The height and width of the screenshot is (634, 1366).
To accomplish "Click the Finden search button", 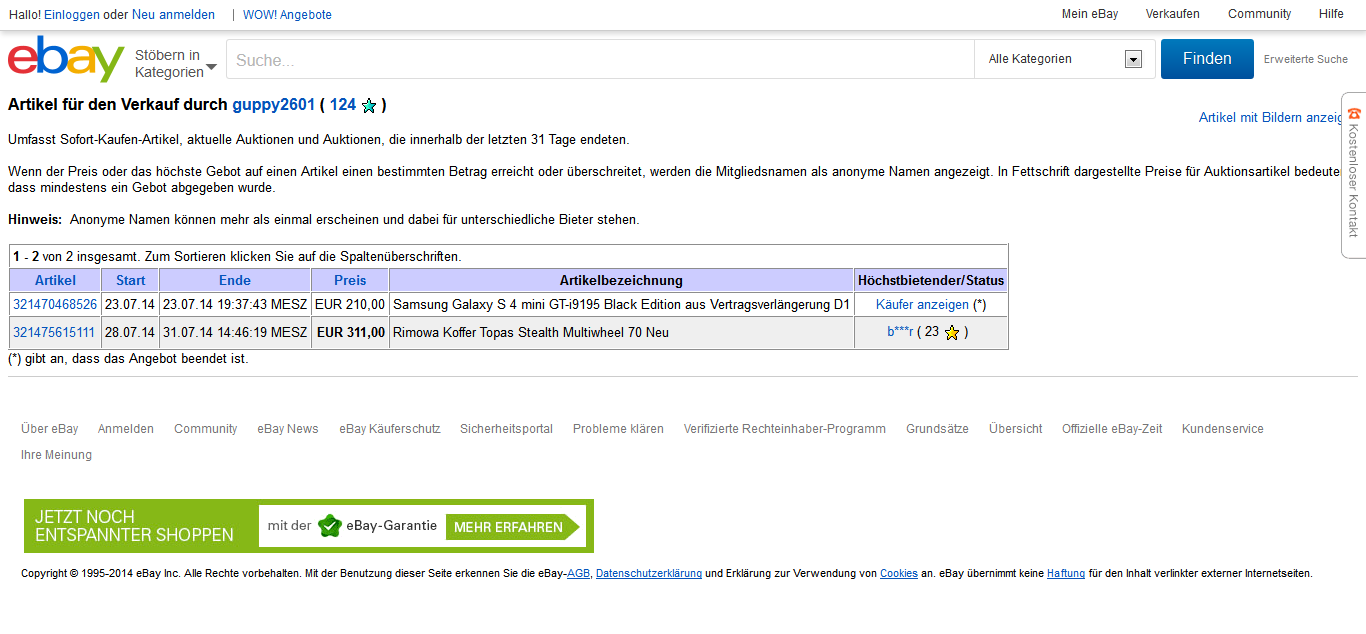I will pos(1207,59).
